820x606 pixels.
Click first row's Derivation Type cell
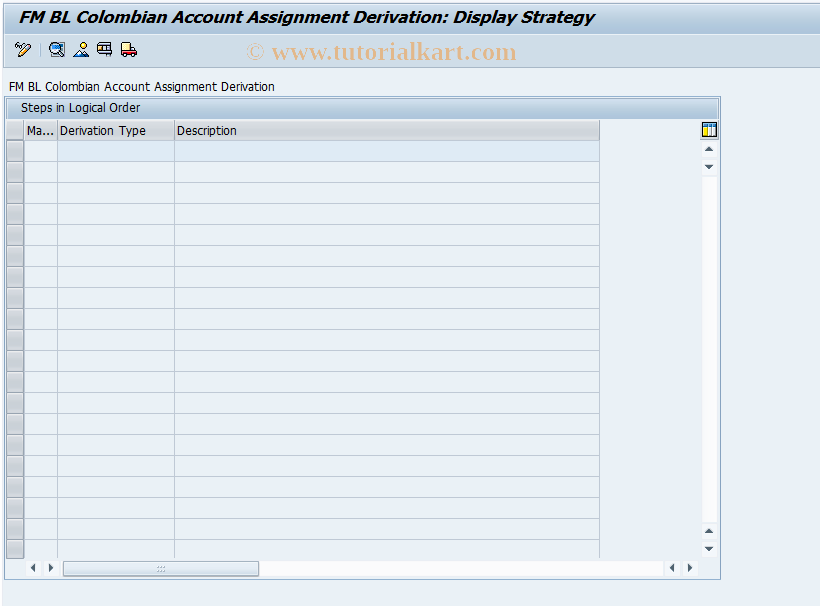click(x=116, y=151)
